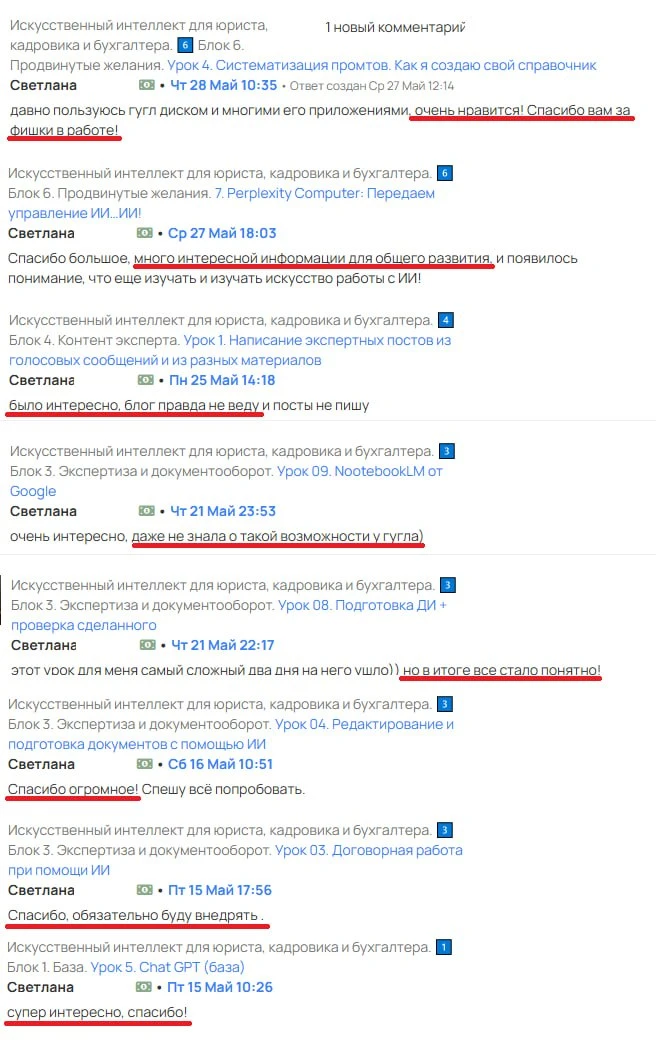Click comment 'было интересно, блог правда не веду'

189,405
